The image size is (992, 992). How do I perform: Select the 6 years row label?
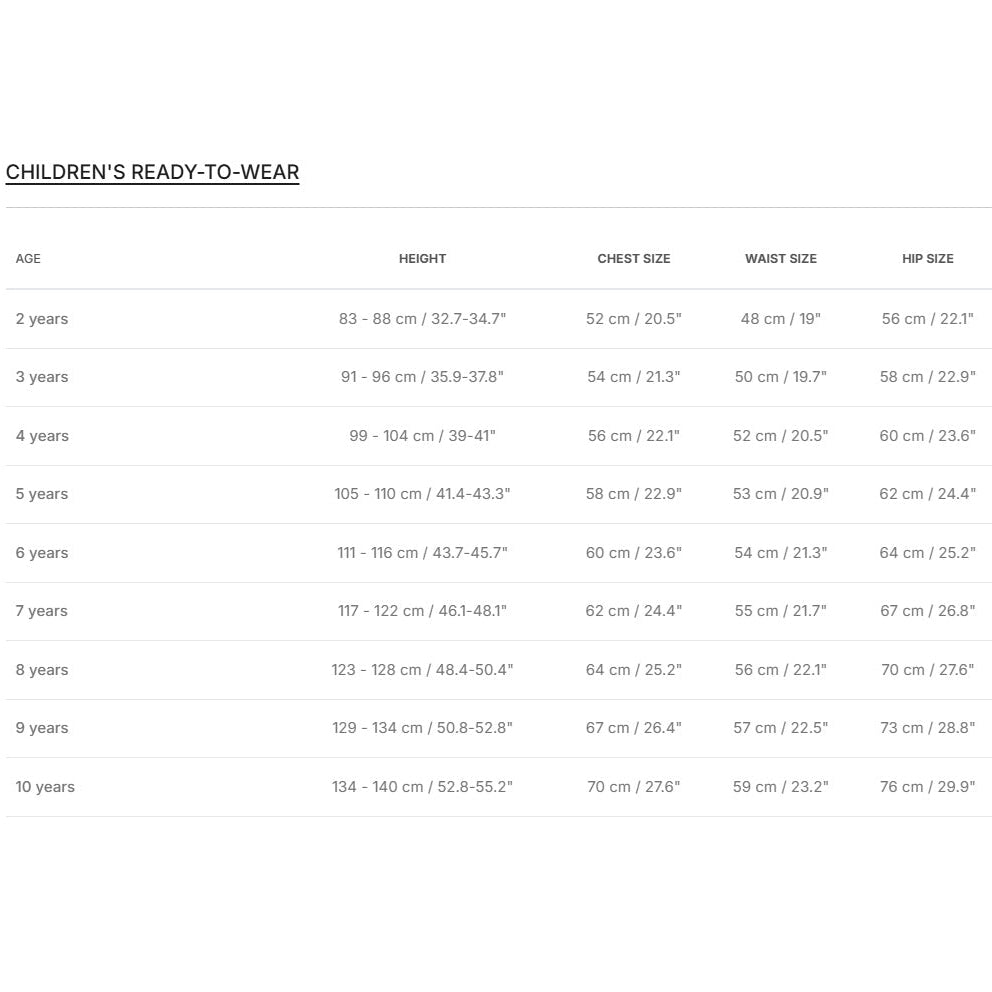click(42, 553)
